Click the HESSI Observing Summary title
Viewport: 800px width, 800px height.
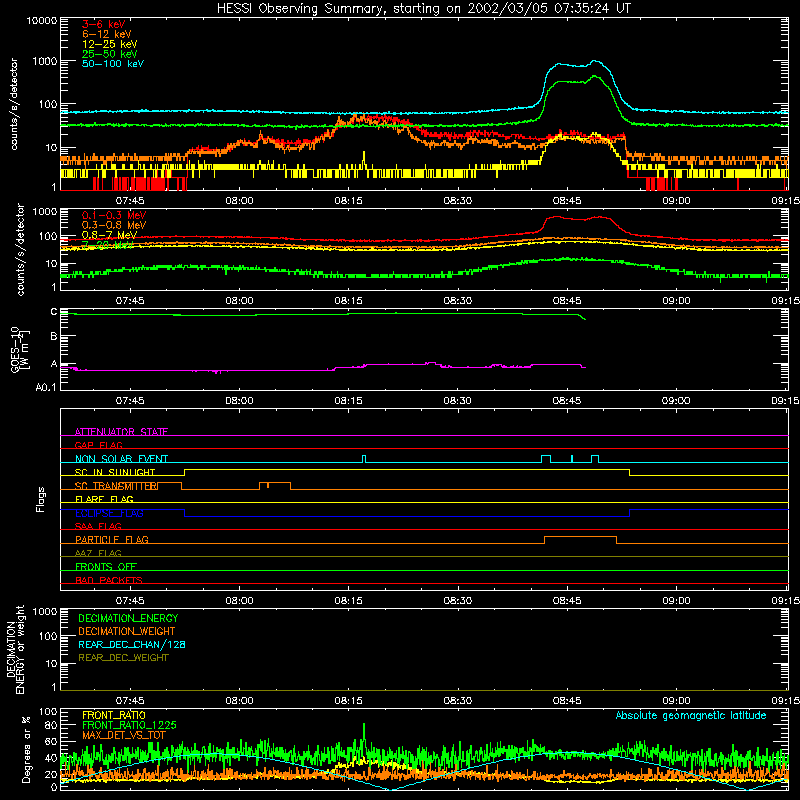(423, 8)
